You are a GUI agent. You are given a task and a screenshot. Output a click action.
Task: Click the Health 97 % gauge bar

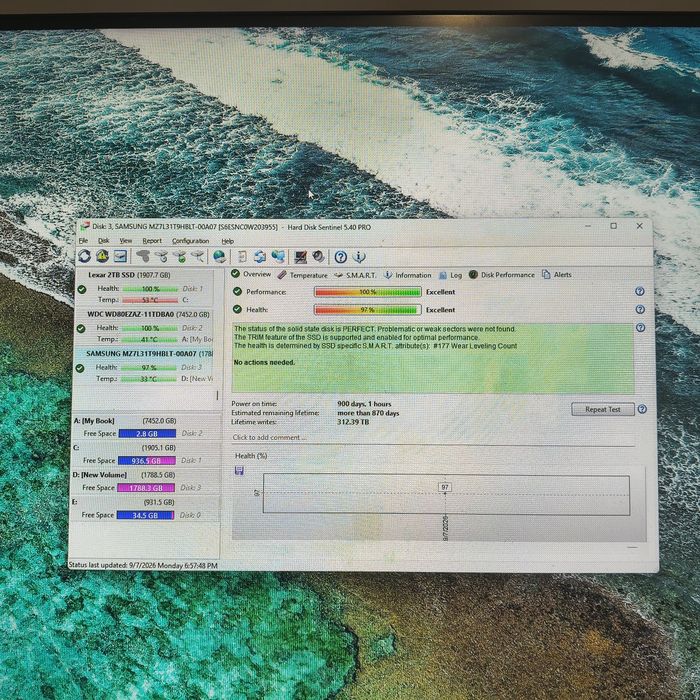click(367, 310)
